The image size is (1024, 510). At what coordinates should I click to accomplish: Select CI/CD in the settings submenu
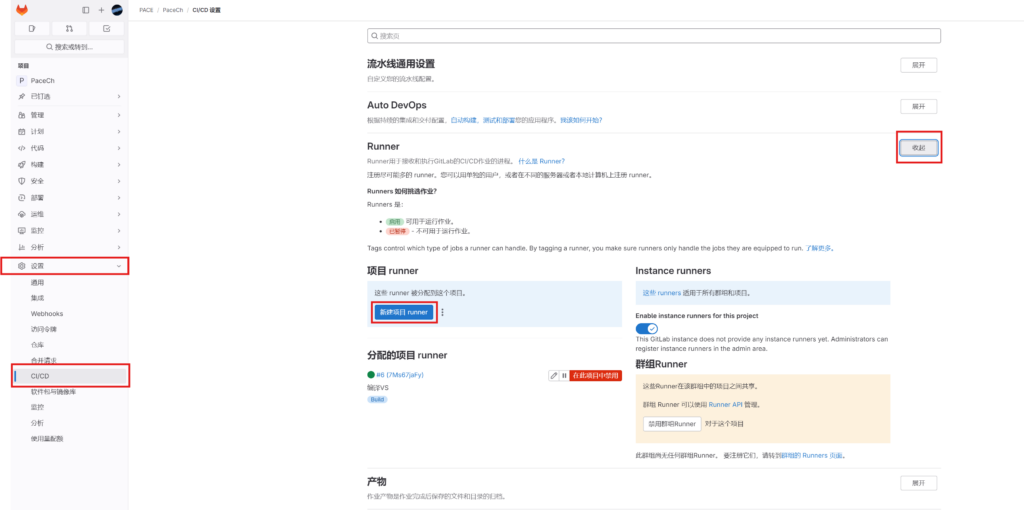tap(41, 375)
